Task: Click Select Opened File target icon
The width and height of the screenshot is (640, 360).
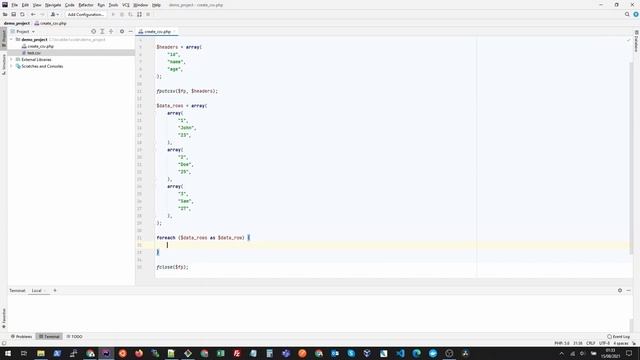Action: [x=93, y=31]
